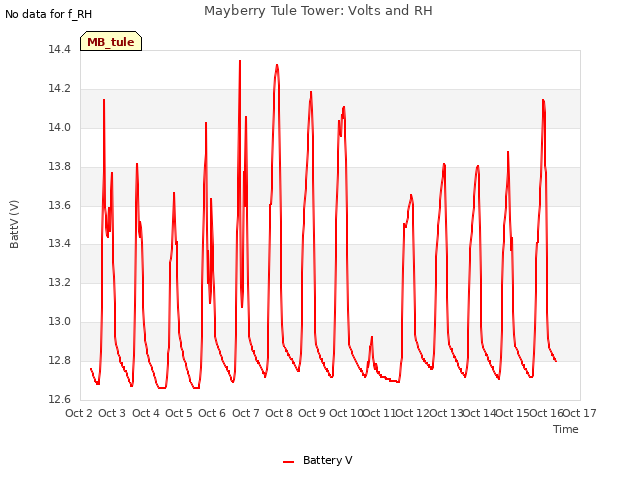Click the highest voltage peak near Oct 7
Screen dimensions: 640x480
(240, 61)
